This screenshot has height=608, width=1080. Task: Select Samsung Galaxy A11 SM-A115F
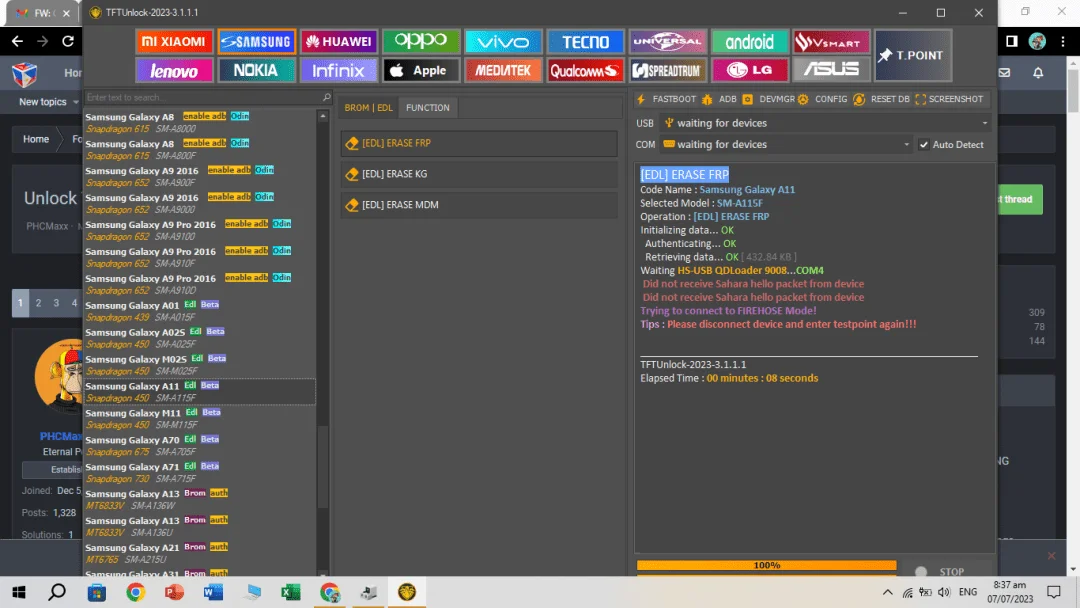point(200,391)
